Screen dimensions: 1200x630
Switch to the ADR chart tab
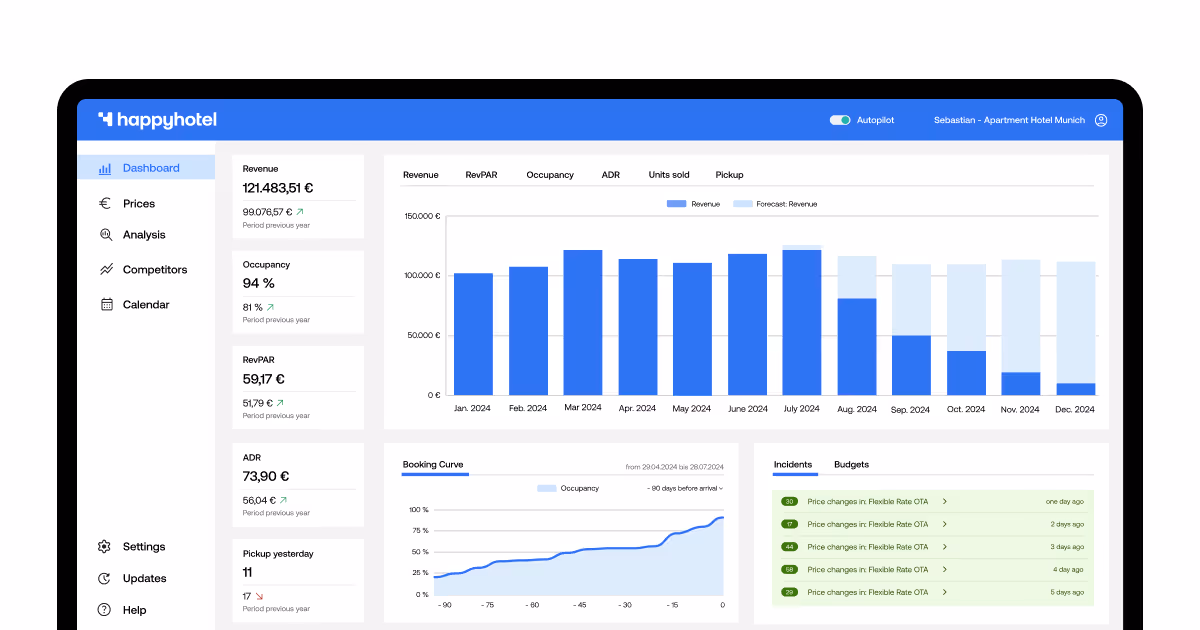coord(611,175)
